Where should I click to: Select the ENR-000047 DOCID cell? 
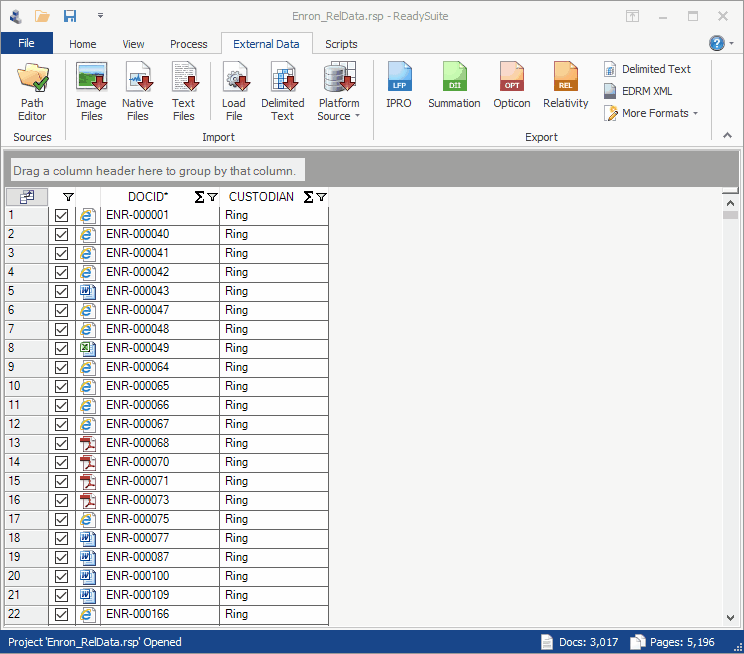click(159, 310)
